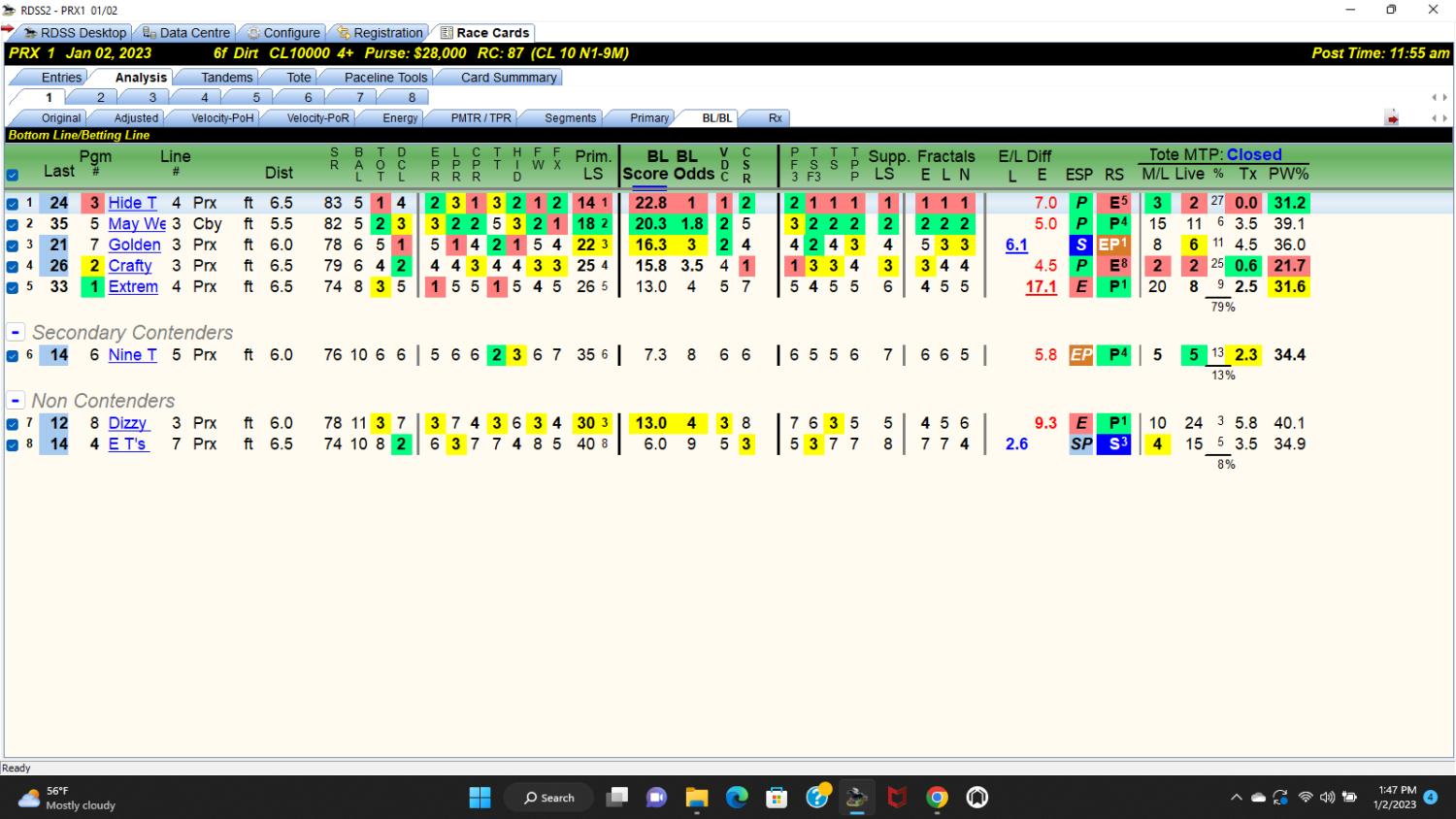Click the BL Score column header

click(645, 165)
